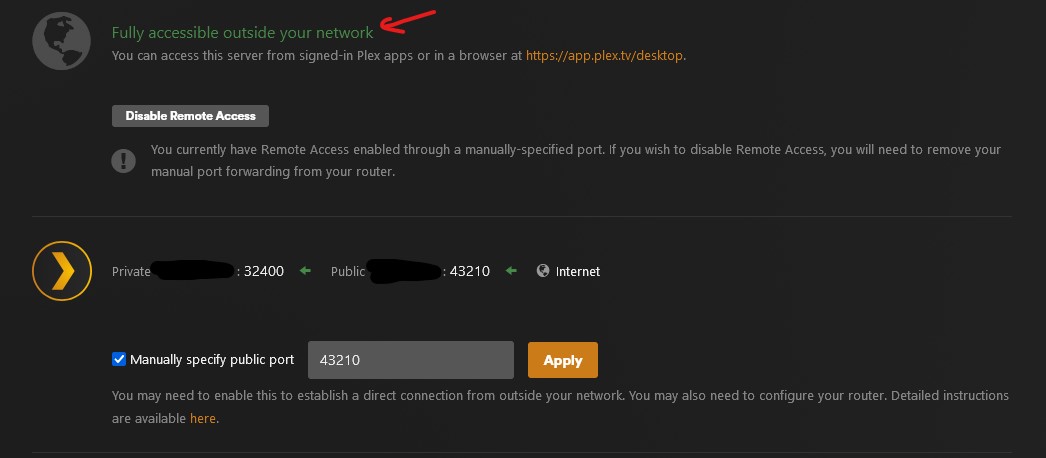Click the Internet label text

tap(578, 271)
